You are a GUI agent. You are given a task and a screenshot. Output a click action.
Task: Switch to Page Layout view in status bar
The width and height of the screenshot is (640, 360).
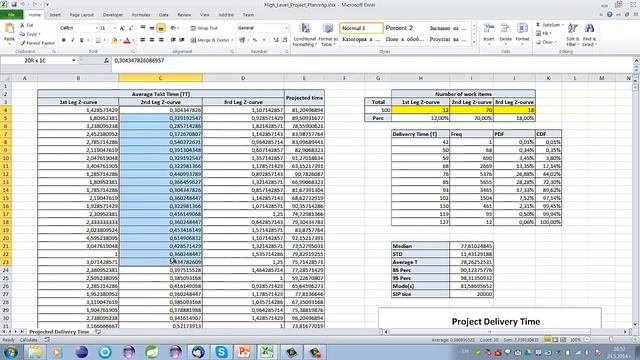[x=555, y=340]
